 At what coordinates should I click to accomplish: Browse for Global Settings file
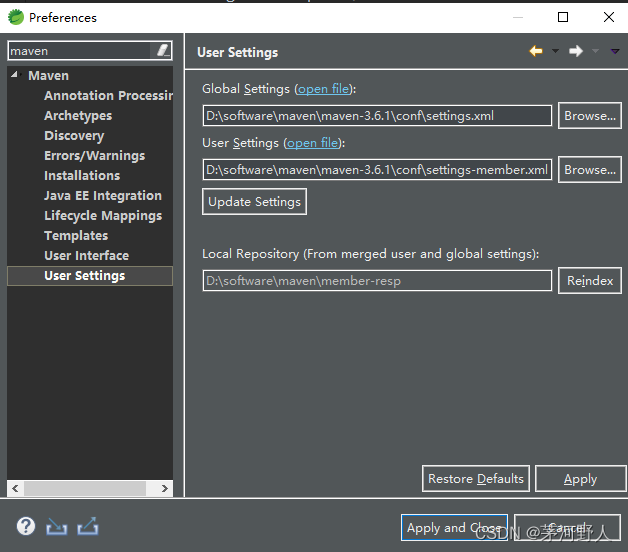(x=590, y=116)
